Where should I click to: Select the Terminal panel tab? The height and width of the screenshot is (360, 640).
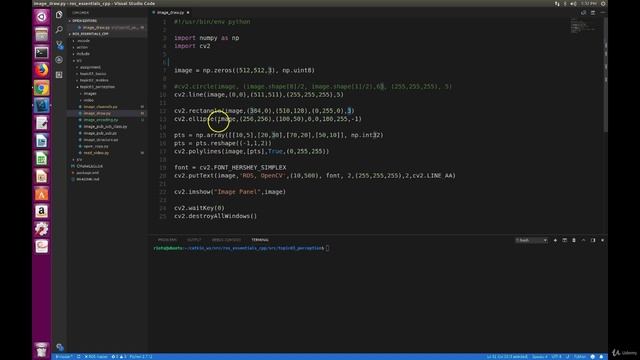coord(260,240)
